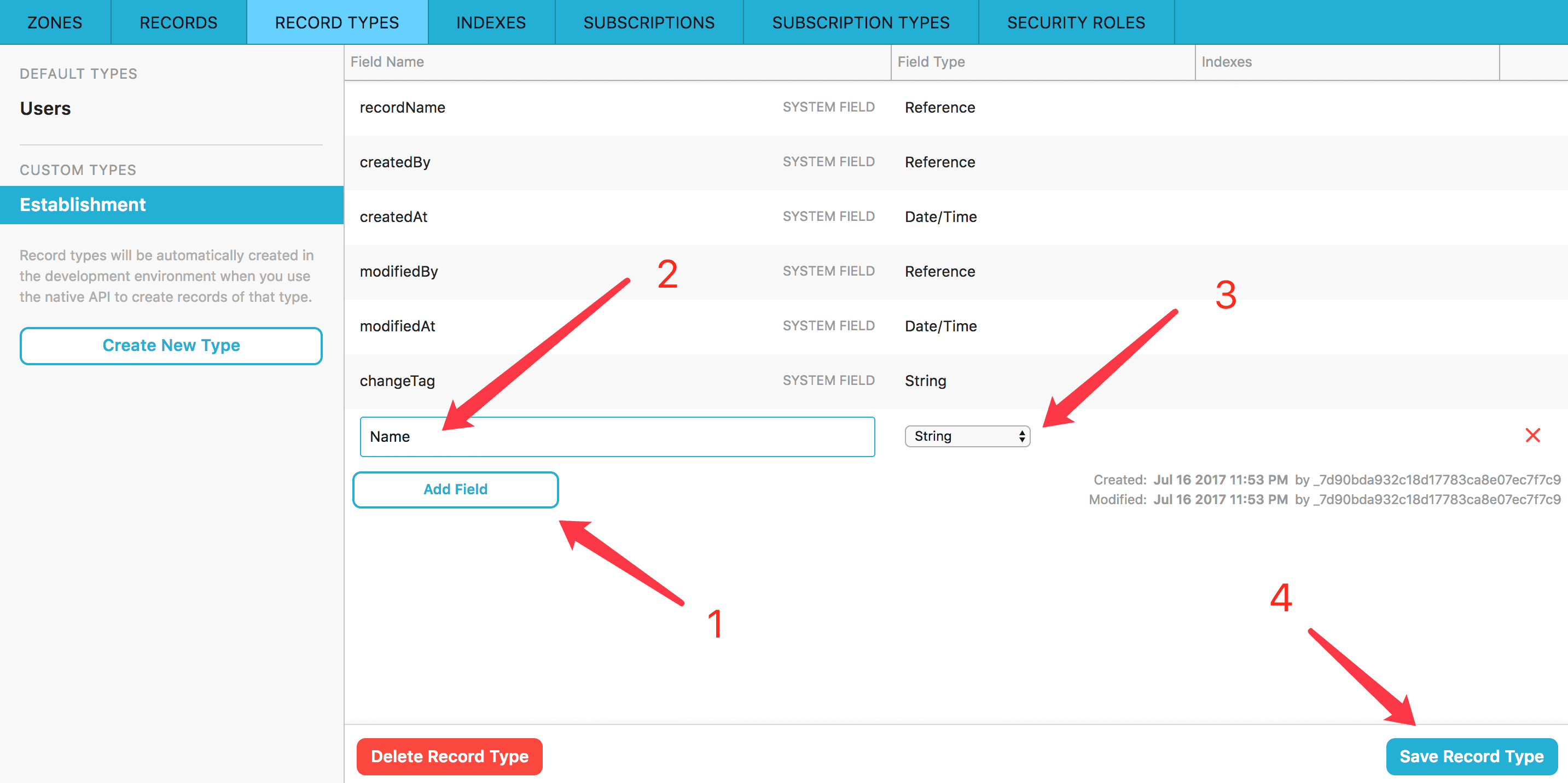This screenshot has height=783, width=1568.
Task: Select the Users default type
Action: coord(45,108)
